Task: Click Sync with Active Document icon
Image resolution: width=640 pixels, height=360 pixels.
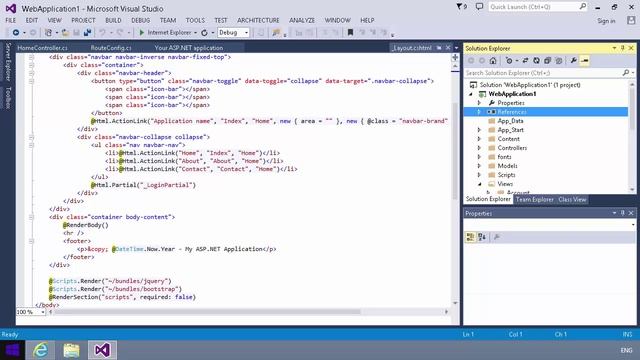Action: point(525,61)
